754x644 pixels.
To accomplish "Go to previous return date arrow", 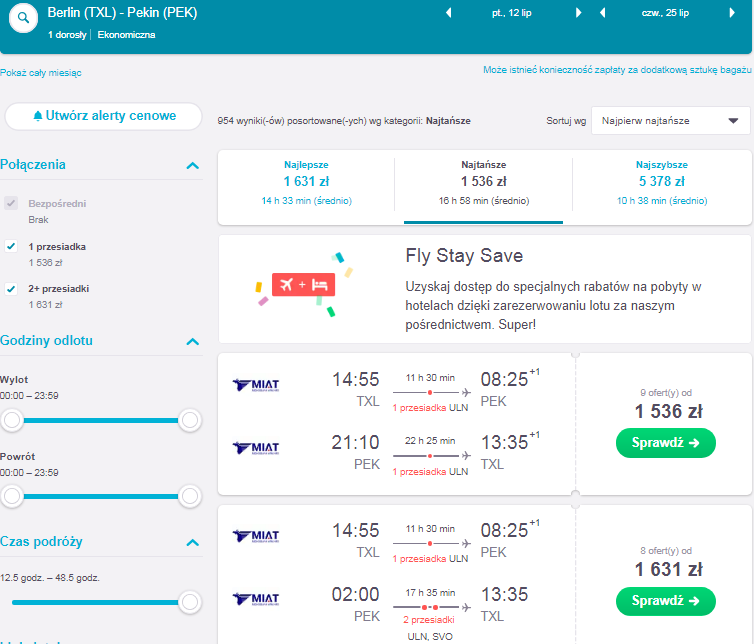I will pos(602,13).
